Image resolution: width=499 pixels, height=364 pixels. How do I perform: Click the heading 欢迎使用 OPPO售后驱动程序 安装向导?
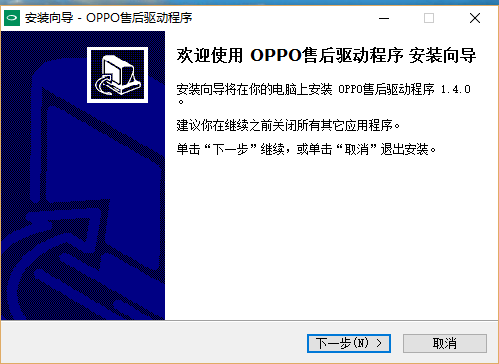pos(326,55)
